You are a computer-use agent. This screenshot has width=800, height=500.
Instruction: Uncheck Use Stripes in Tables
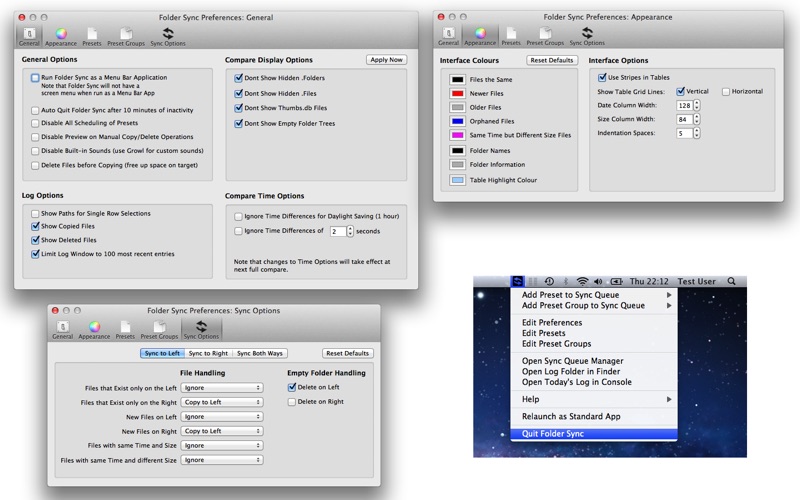point(602,77)
